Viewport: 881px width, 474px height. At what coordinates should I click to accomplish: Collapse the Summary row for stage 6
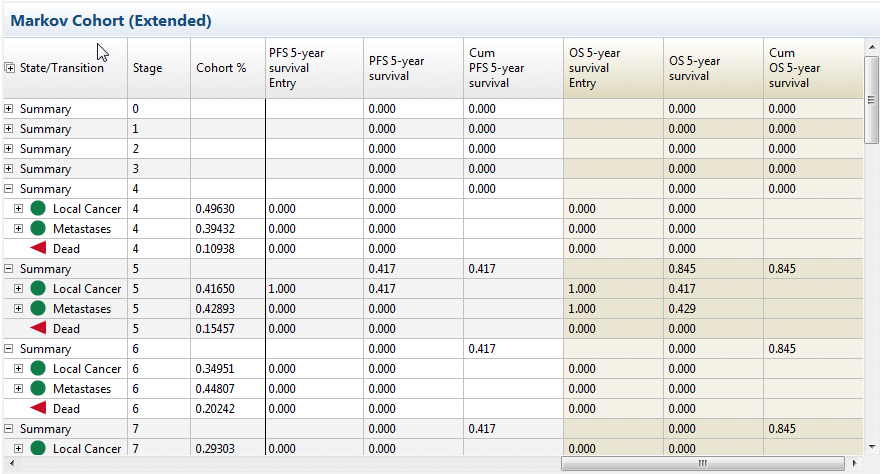[9, 349]
